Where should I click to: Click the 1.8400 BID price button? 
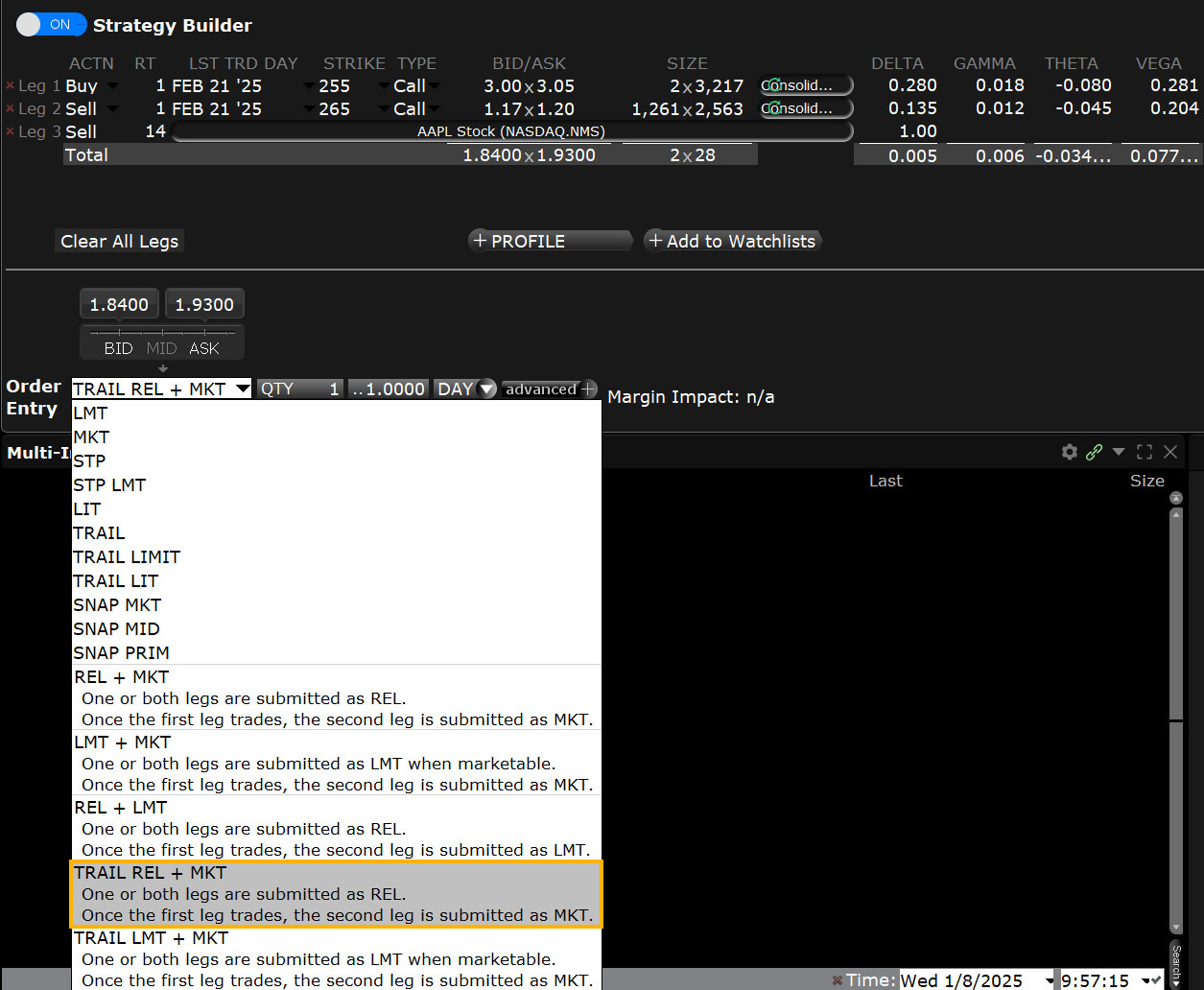119,302
